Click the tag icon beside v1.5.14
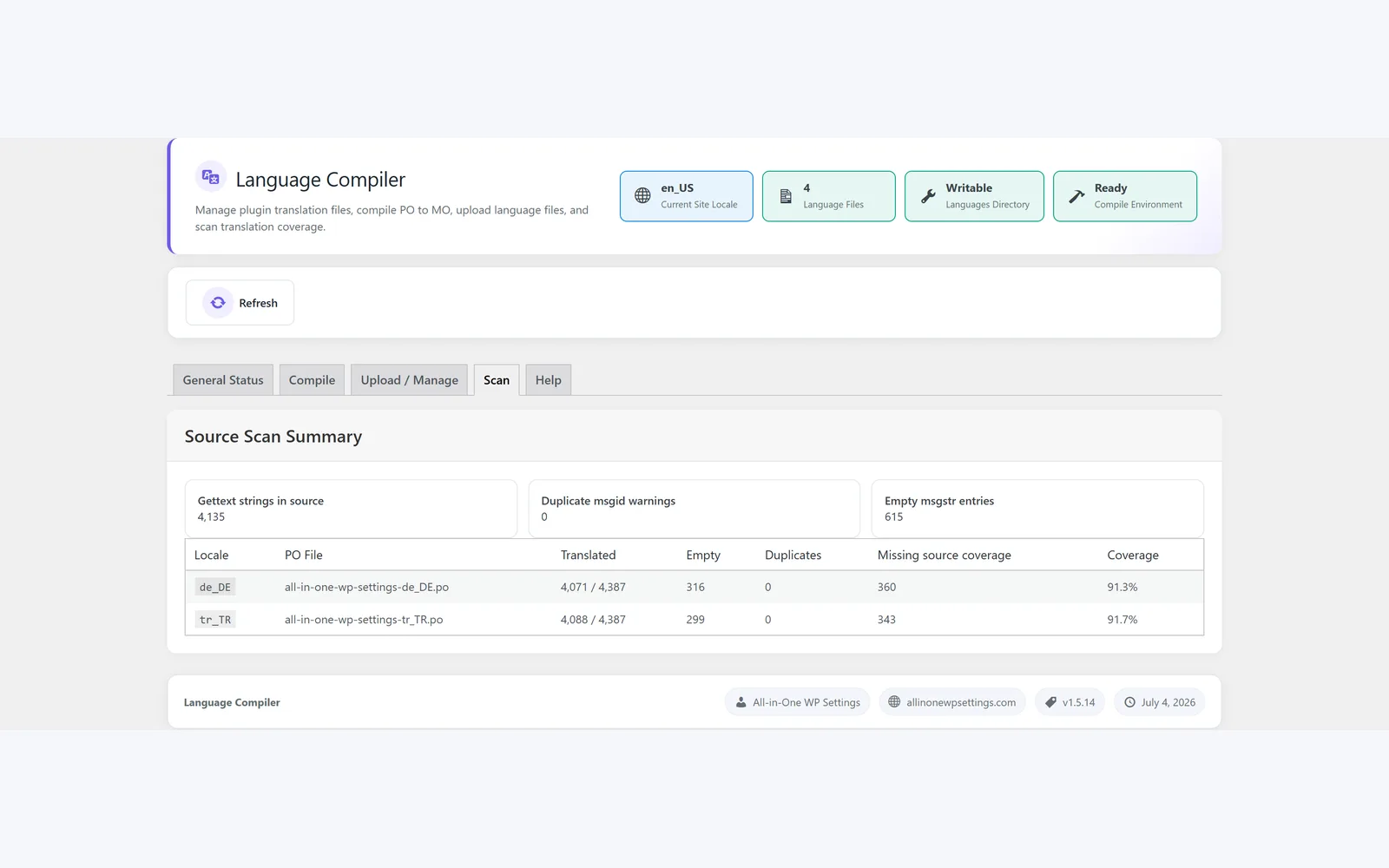 pos(1050,702)
